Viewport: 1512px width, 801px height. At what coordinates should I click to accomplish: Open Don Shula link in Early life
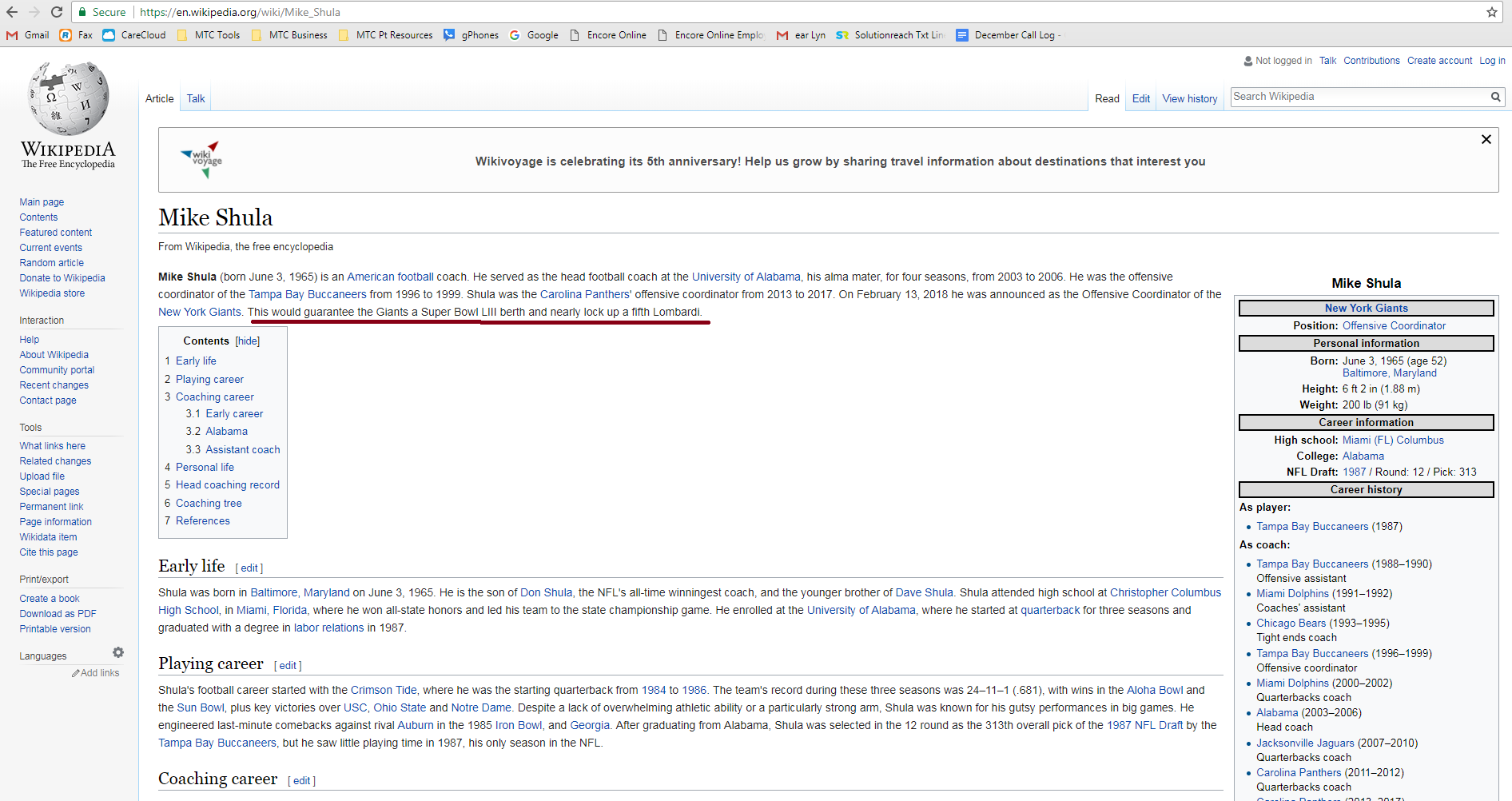coord(546,593)
